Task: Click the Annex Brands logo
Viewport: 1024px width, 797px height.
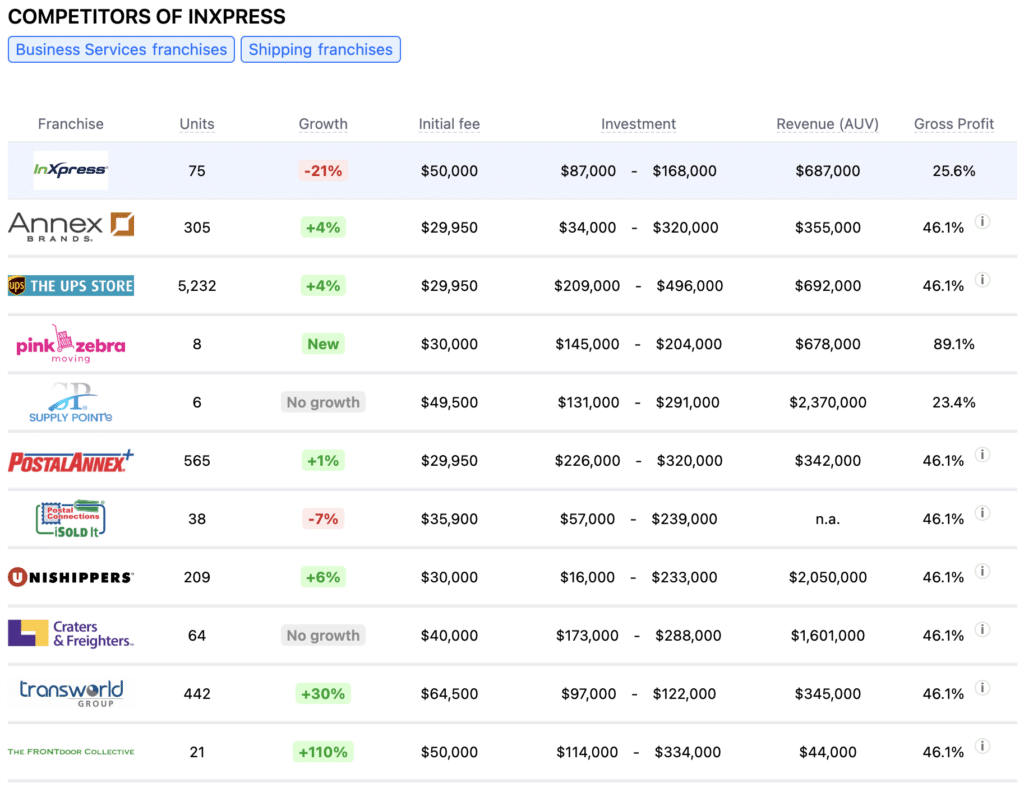Action: [71, 227]
